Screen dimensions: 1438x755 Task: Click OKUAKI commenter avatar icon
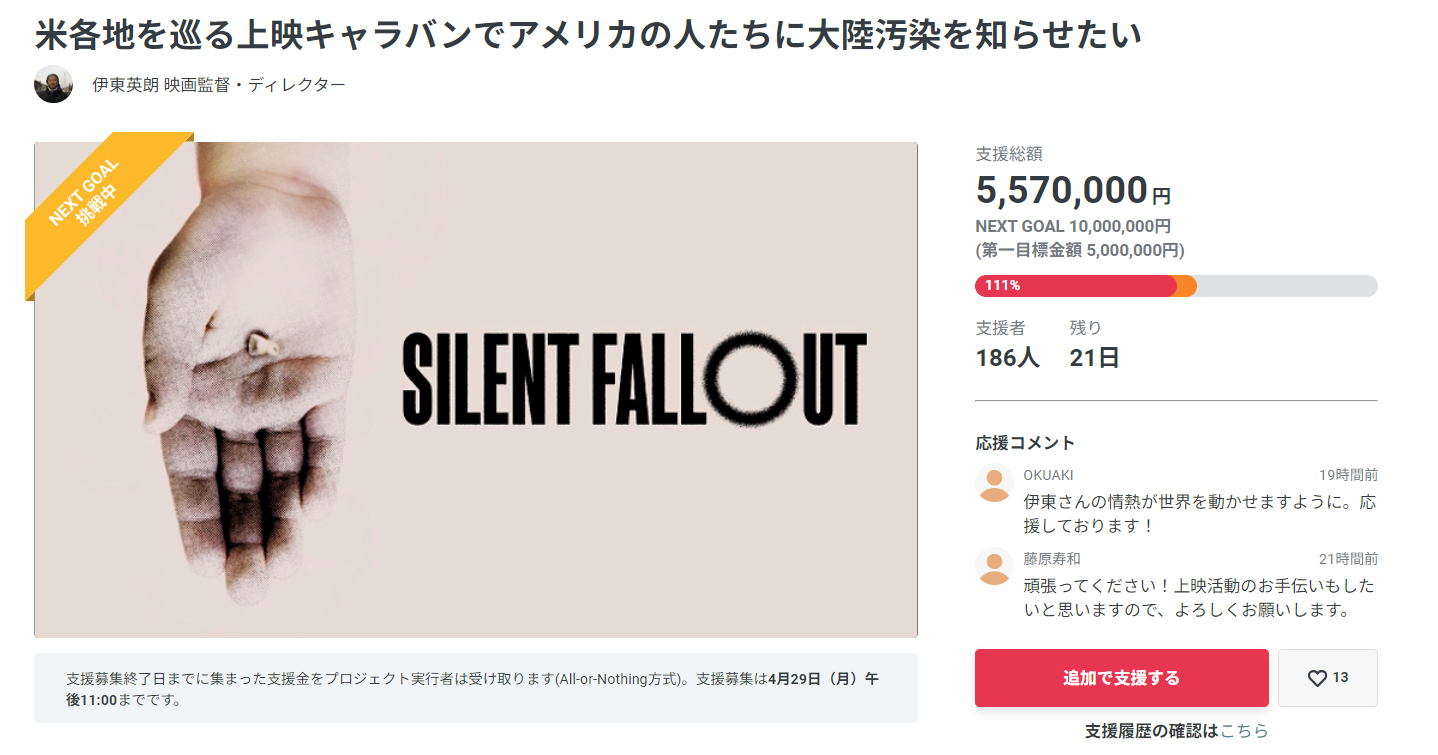[994, 483]
